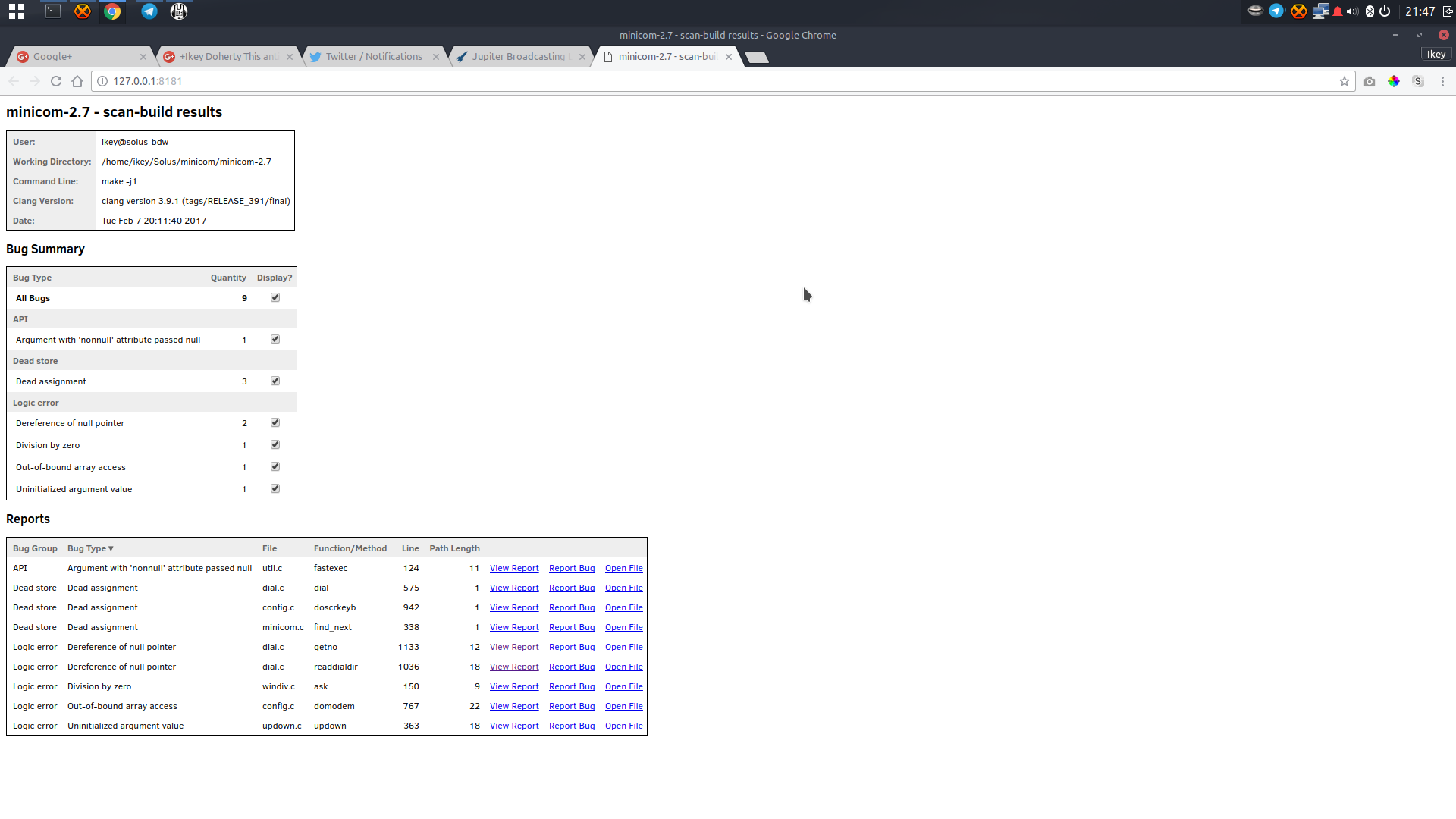Click the colorful pinwheel extension icon
The image size is (1456, 819).
pos(1394,81)
